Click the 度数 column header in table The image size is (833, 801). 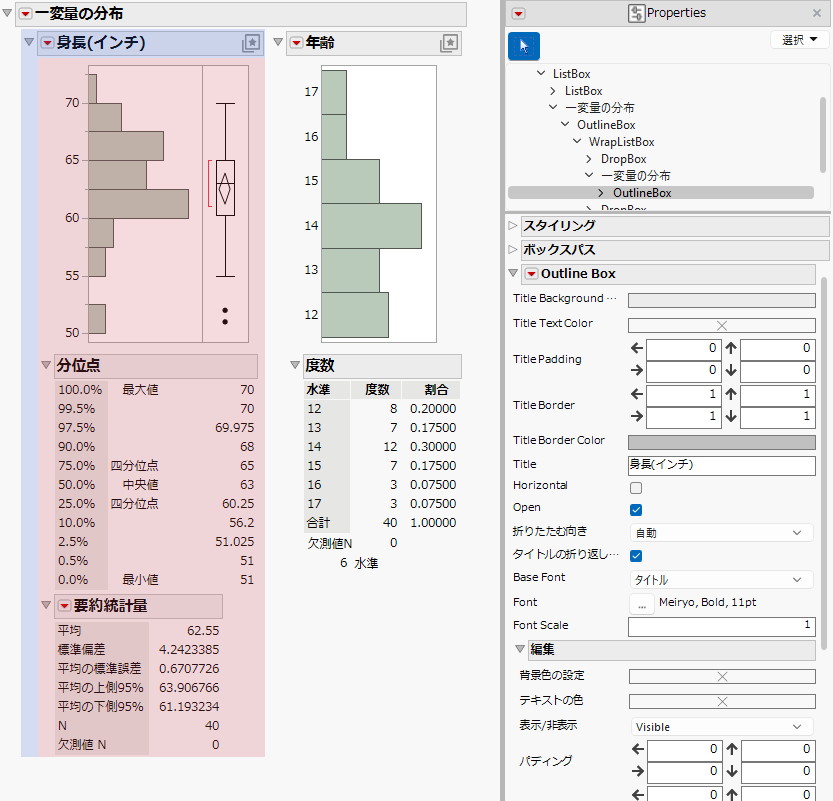coord(376,390)
